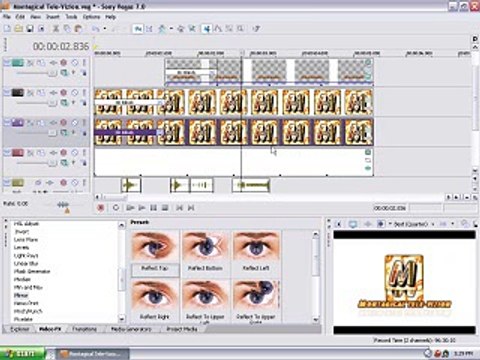The height and width of the screenshot is (360, 480).
Task: Create a new project from the toolbar
Action: 7,29
